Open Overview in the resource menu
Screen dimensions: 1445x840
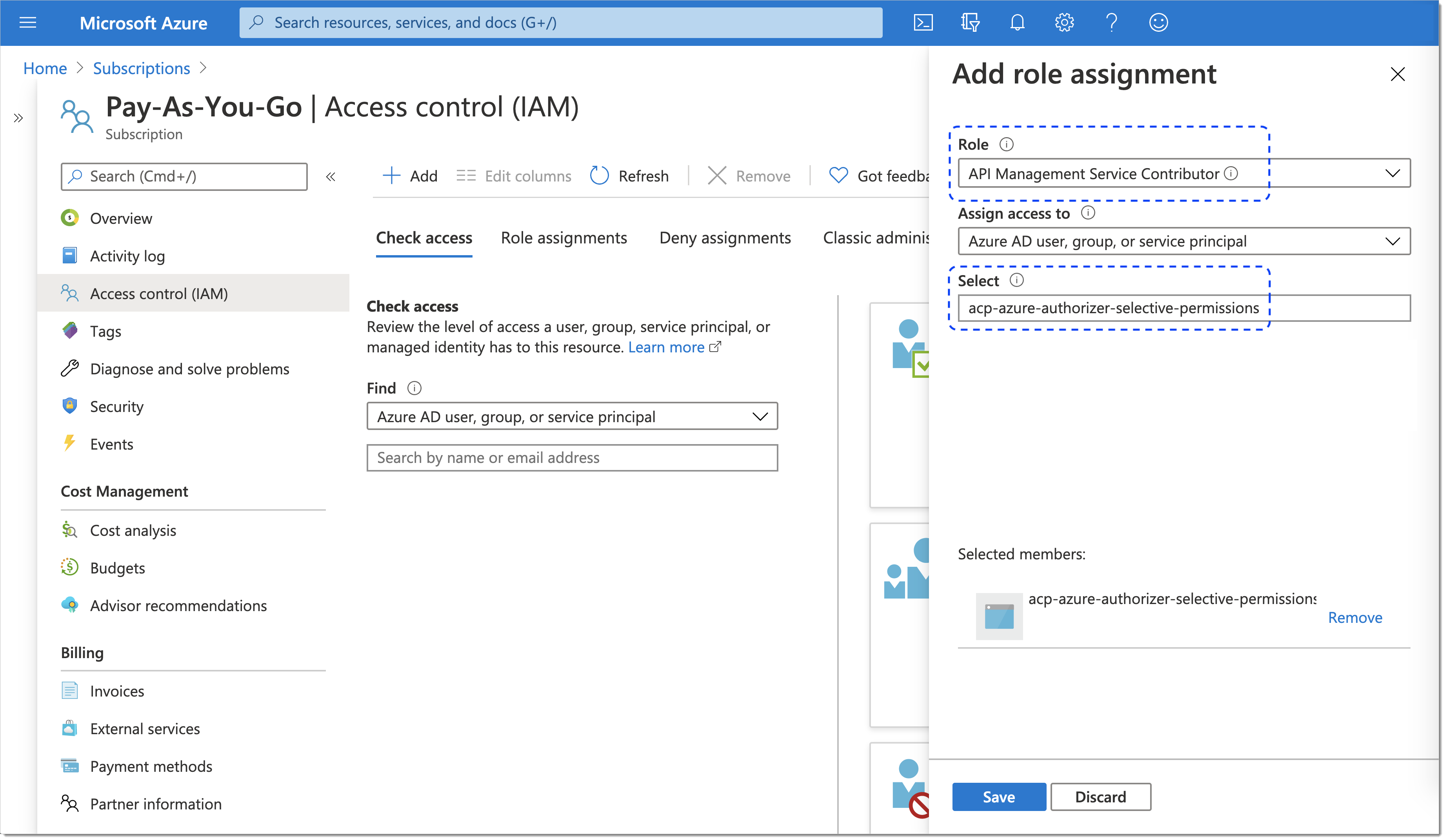[194, 218]
